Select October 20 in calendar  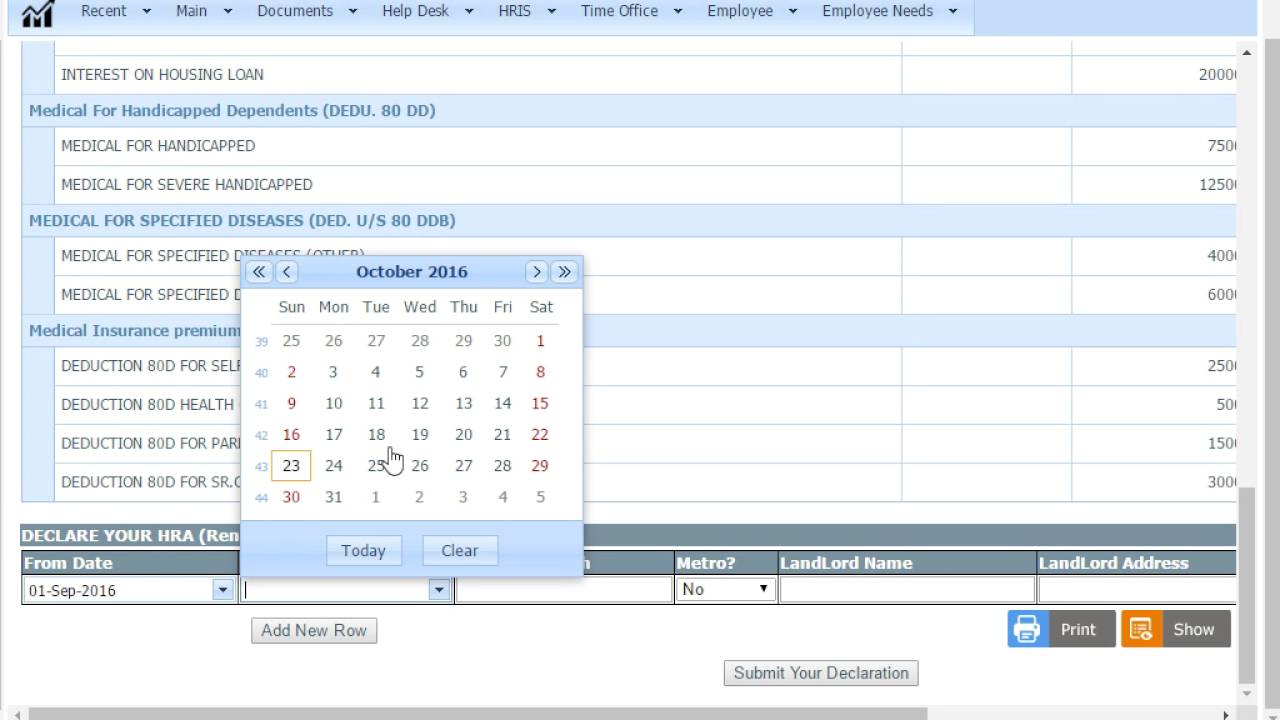click(463, 435)
